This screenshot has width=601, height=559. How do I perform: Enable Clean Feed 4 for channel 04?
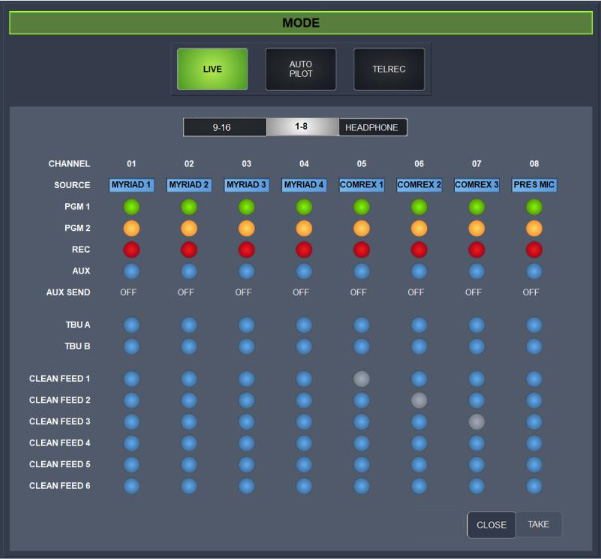pyautogui.click(x=304, y=442)
